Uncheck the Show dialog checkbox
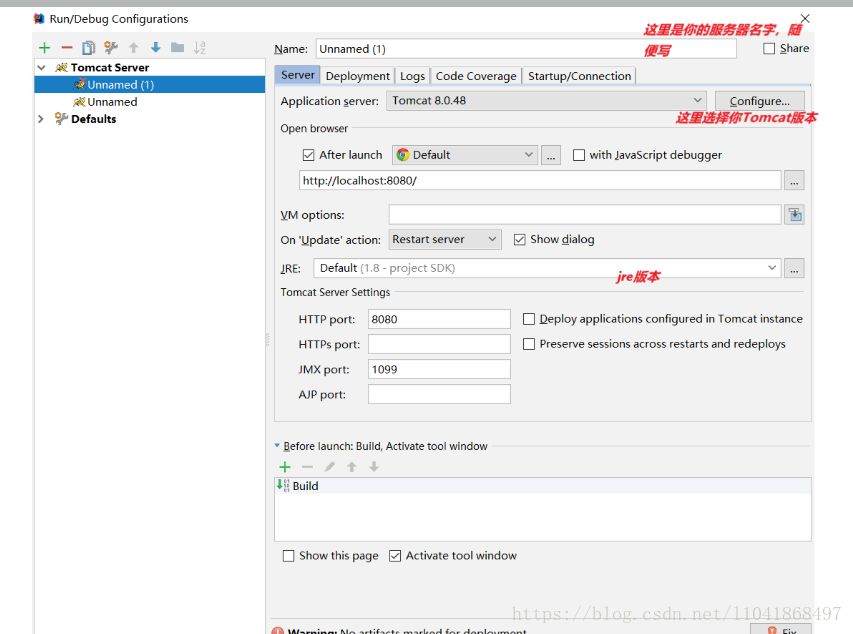The width and height of the screenshot is (853, 634). tap(520, 239)
